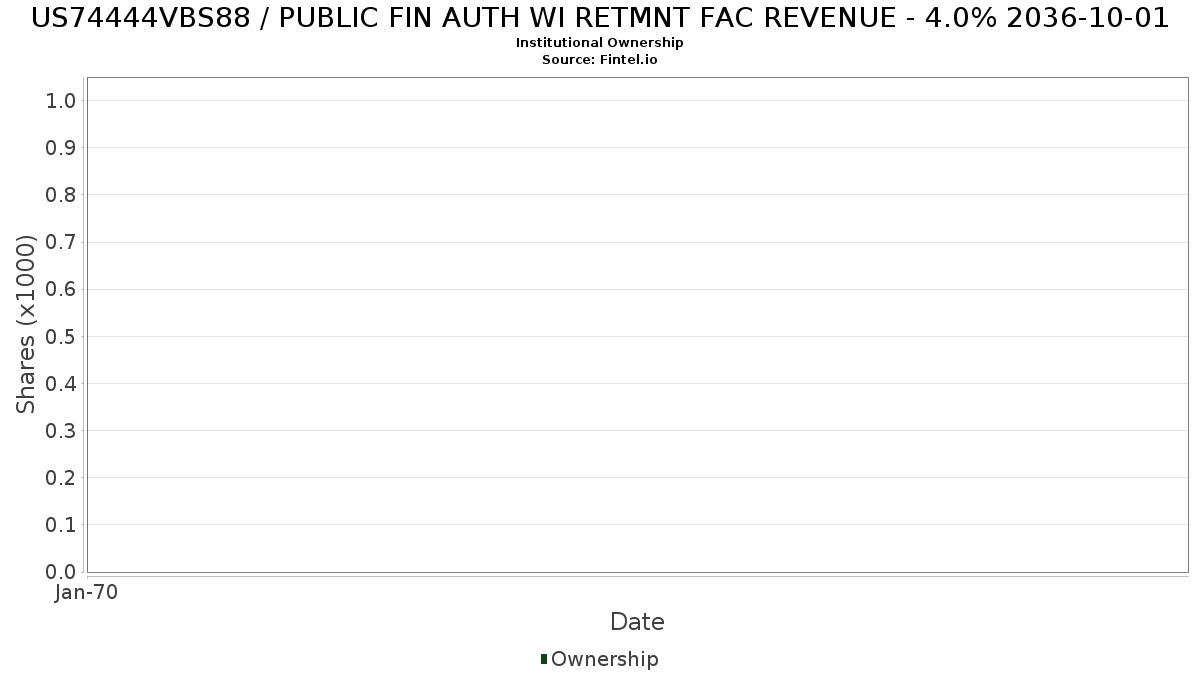Click the empty chart plot area
The height and width of the screenshot is (675, 1200).
(637, 324)
